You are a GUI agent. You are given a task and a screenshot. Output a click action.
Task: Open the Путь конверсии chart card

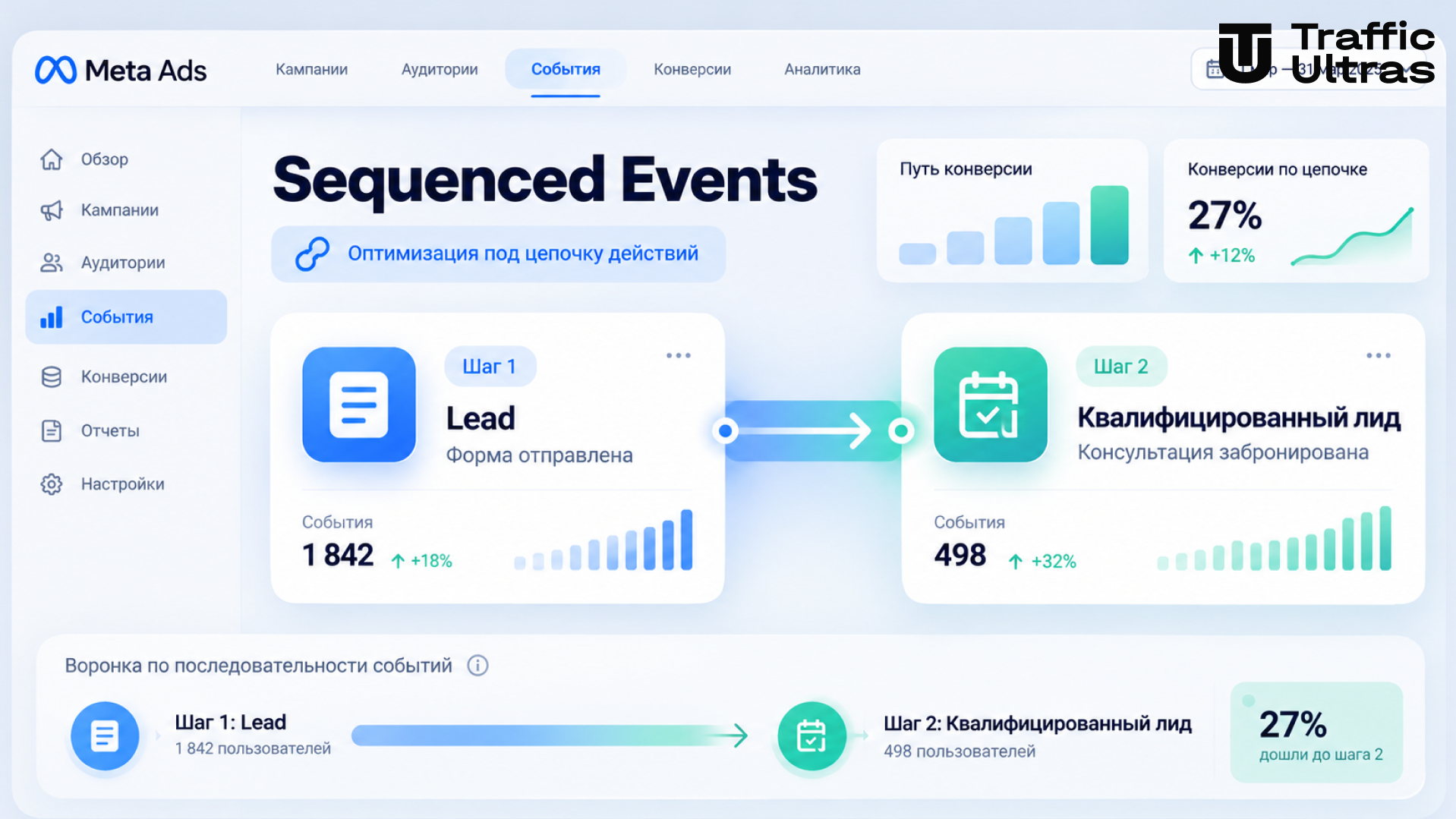pos(1012,210)
